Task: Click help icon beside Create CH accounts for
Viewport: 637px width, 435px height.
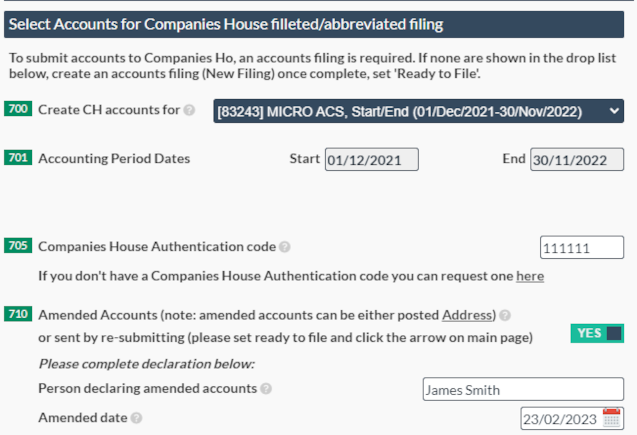Action: coord(189,110)
